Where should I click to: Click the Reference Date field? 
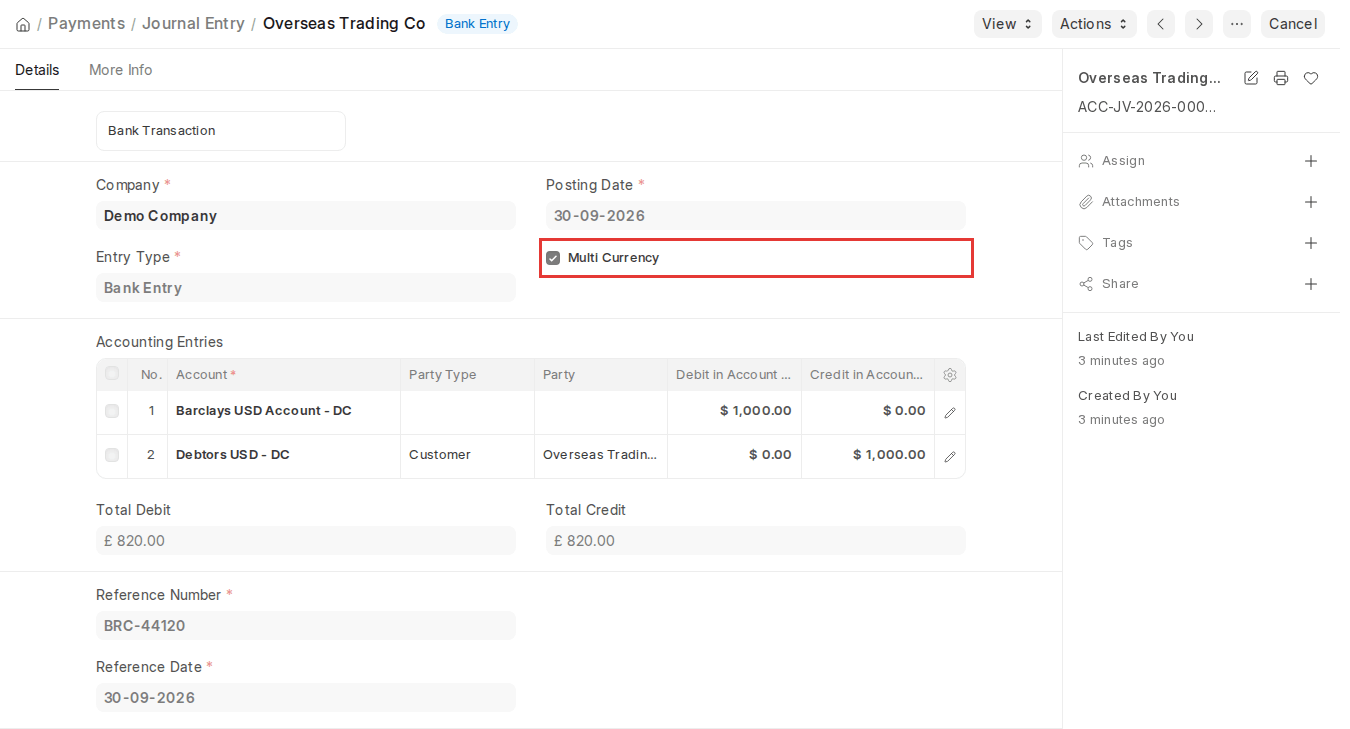coord(306,698)
